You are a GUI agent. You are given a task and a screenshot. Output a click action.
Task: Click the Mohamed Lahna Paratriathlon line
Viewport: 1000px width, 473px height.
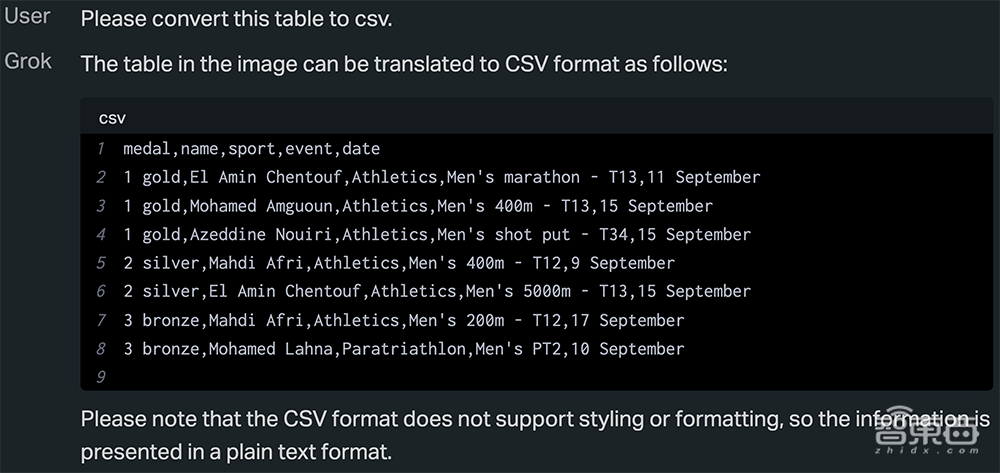click(x=403, y=349)
